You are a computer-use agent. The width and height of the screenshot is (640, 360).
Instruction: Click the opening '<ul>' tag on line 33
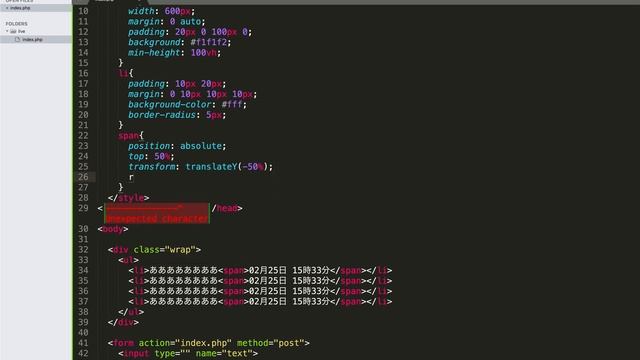click(x=129, y=260)
